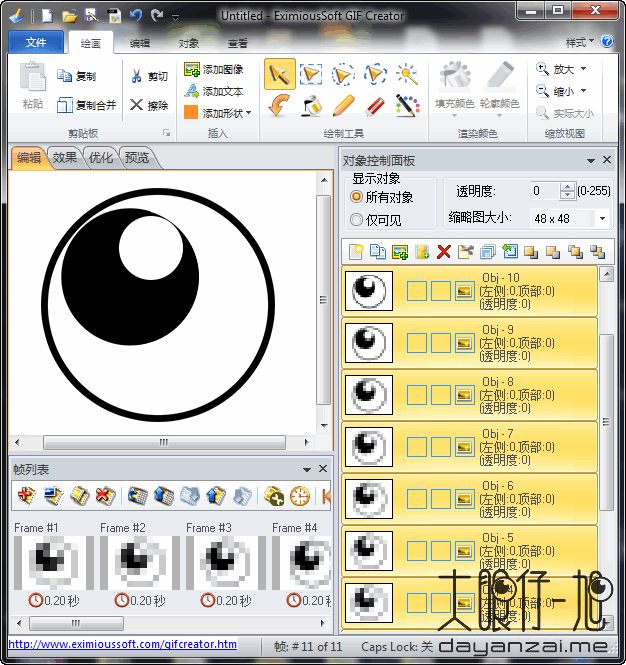Click the undo arrow in title bar
Screen dimensions: 626x665
click(x=136, y=16)
